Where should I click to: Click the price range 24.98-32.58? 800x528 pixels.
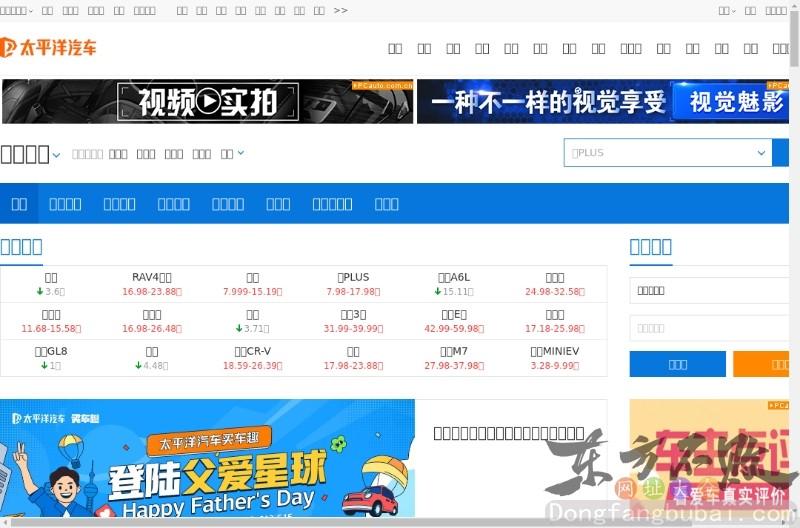click(555, 292)
